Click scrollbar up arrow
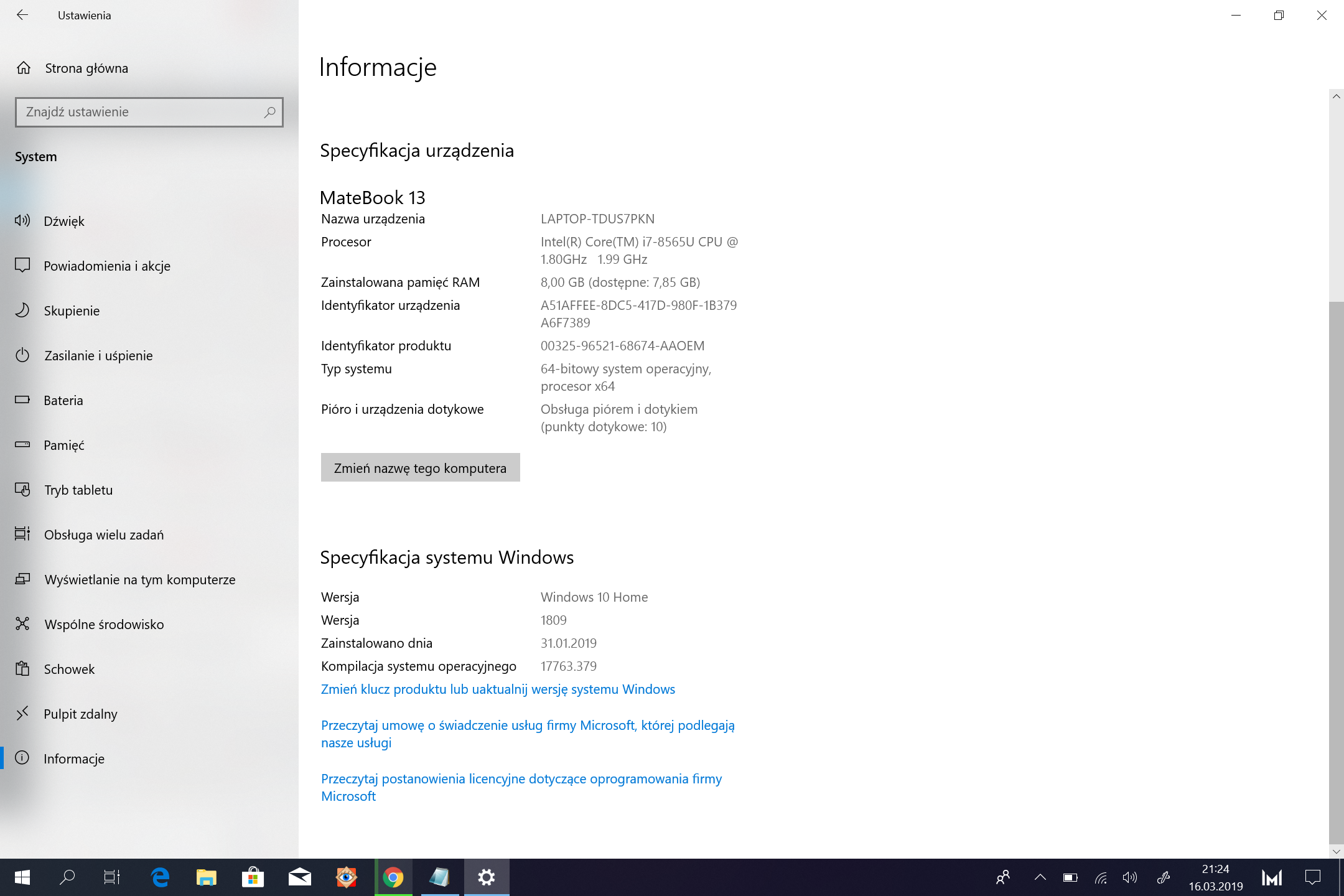 click(x=1336, y=96)
